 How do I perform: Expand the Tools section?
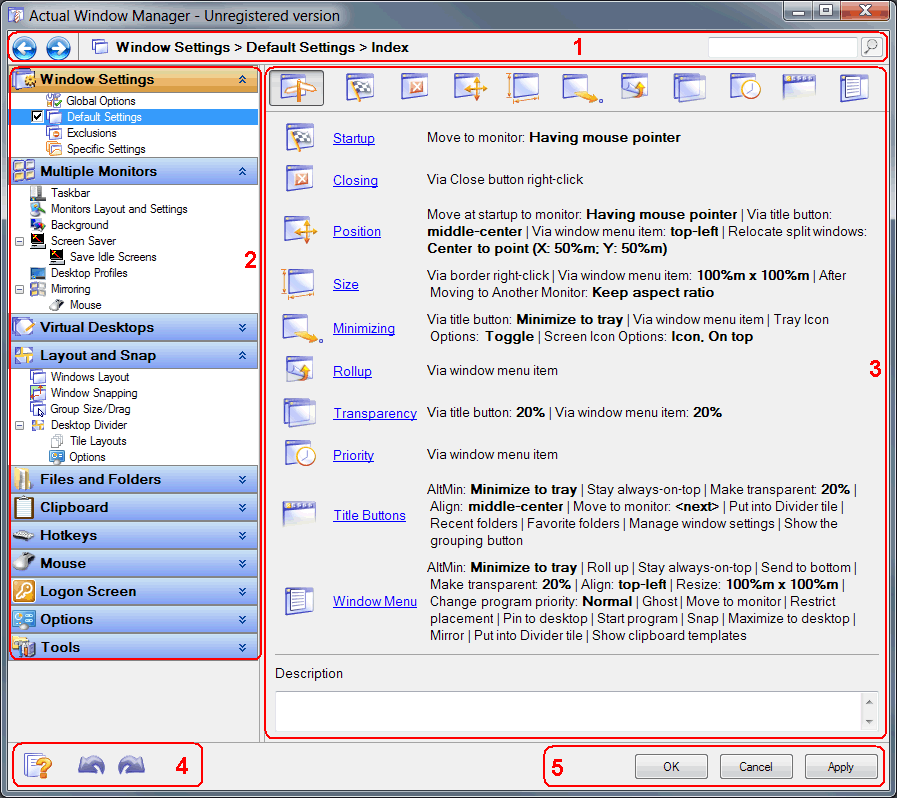point(243,648)
